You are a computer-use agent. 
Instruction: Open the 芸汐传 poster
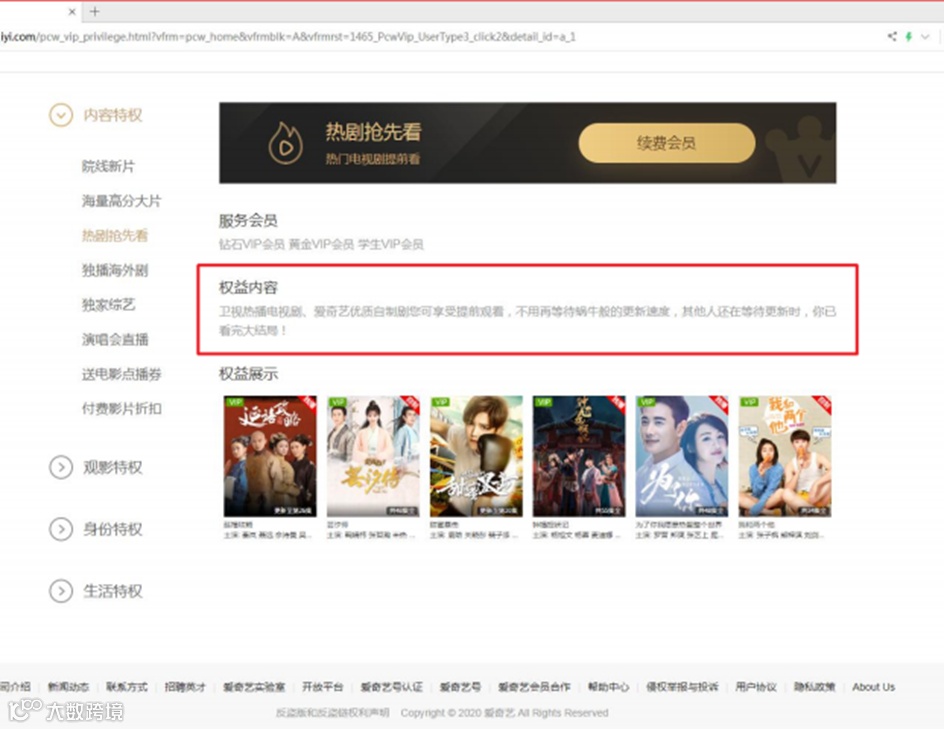(x=373, y=456)
